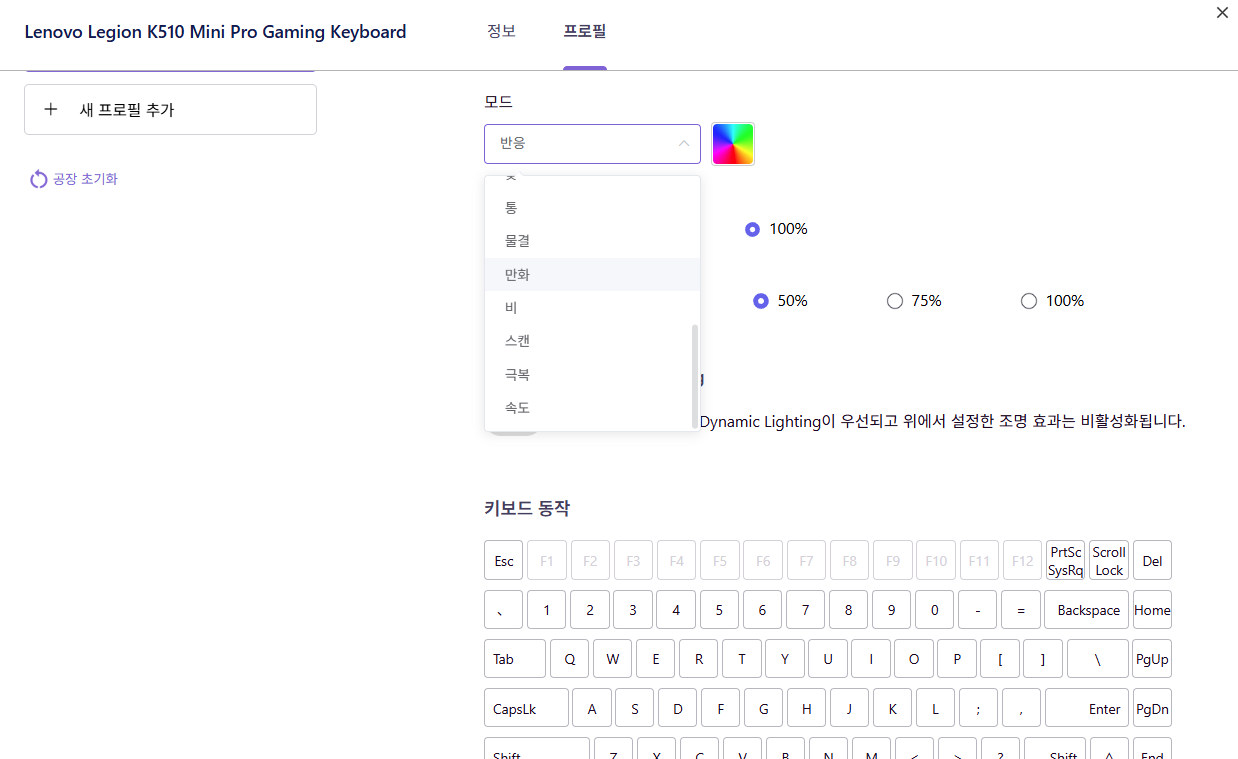This screenshot has height=759, width=1238.
Task: Click the keyboard title Lenovo Legion K510
Action: 215,32
